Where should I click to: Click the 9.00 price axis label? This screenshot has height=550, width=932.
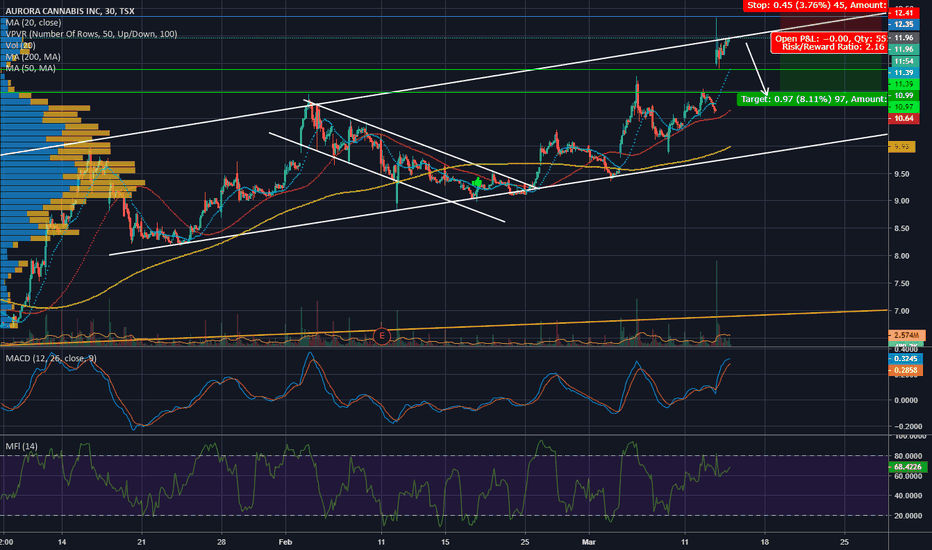point(901,201)
